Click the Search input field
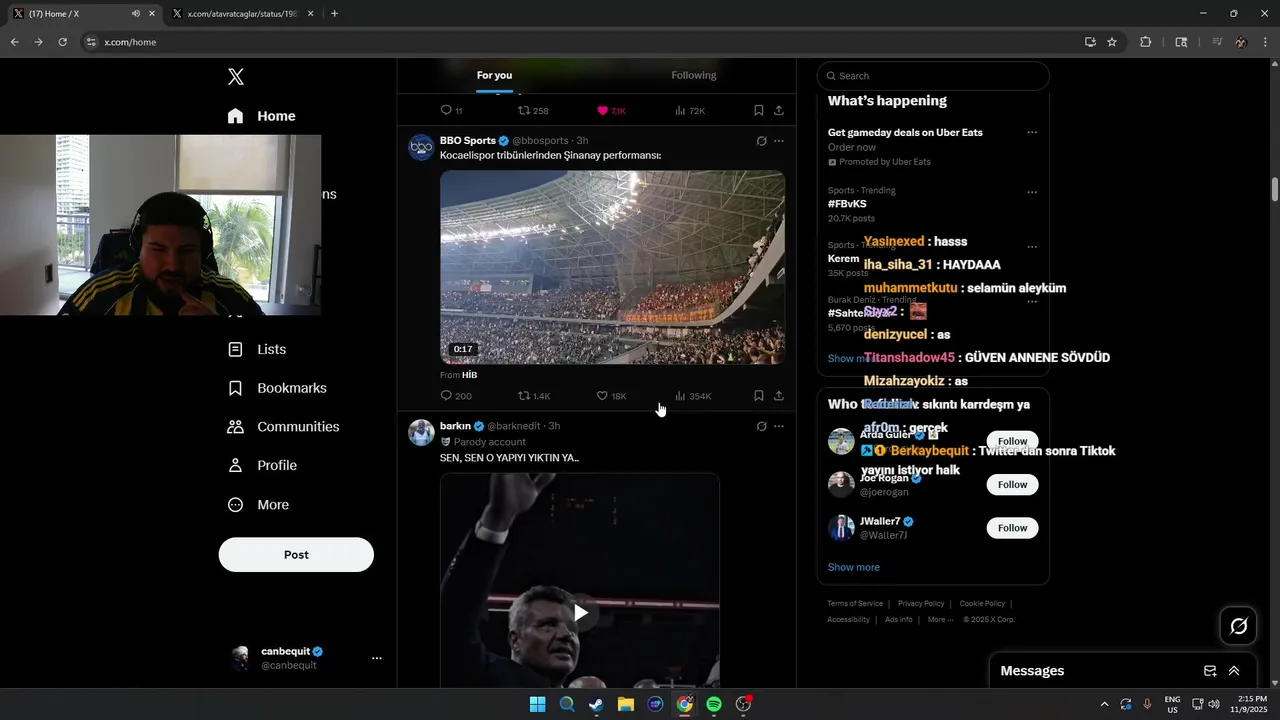The image size is (1280, 720). [x=933, y=76]
